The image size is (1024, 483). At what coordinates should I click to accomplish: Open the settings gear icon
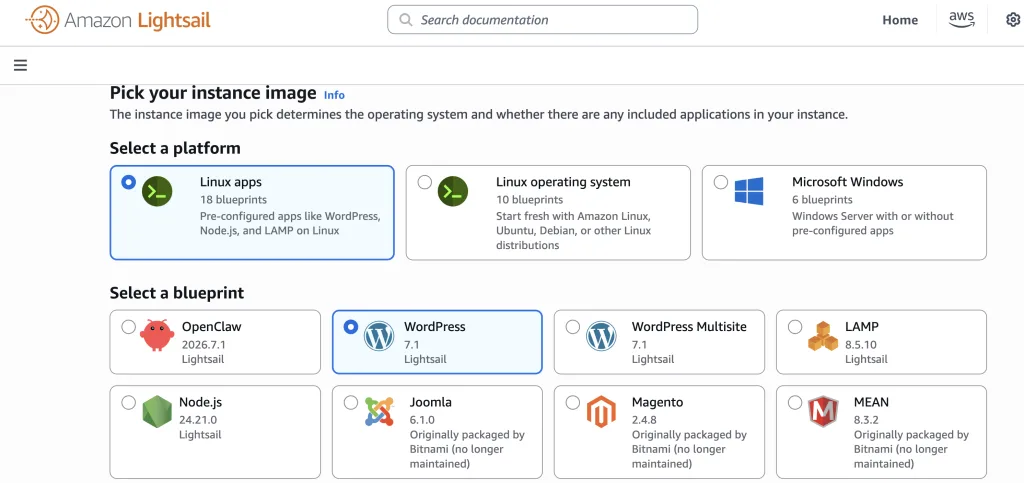pyautogui.click(x=1013, y=20)
